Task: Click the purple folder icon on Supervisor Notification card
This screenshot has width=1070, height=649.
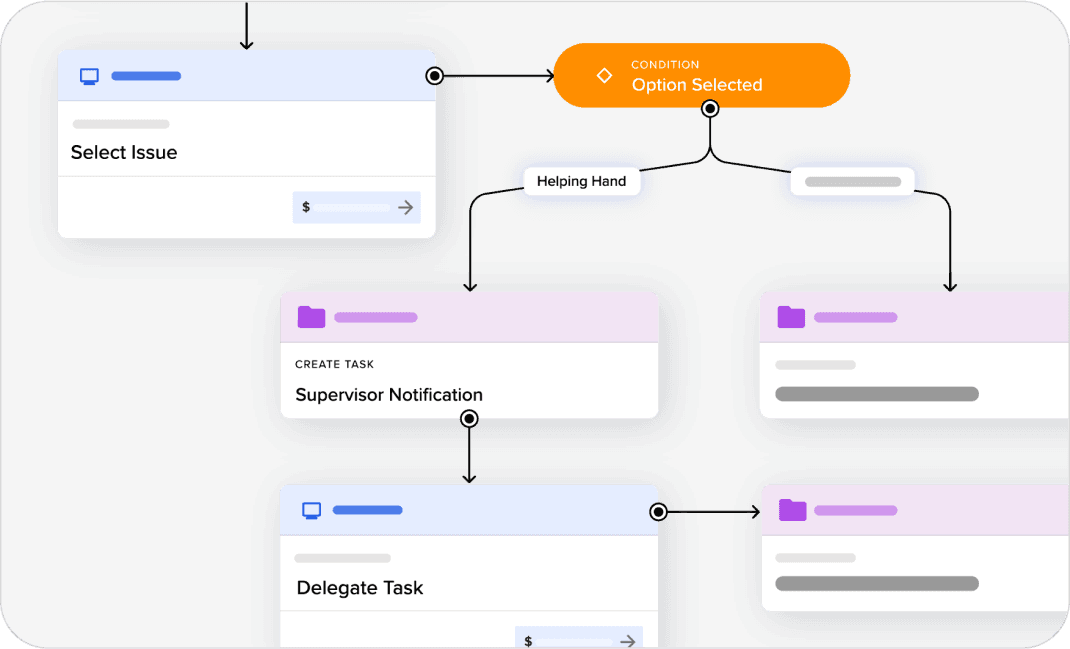Action: (x=312, y=317)
